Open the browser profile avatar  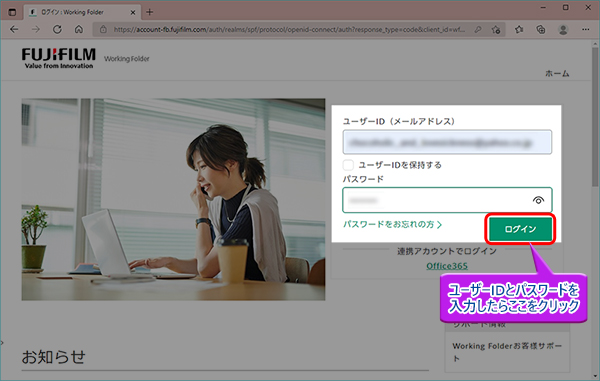point(563,29)
